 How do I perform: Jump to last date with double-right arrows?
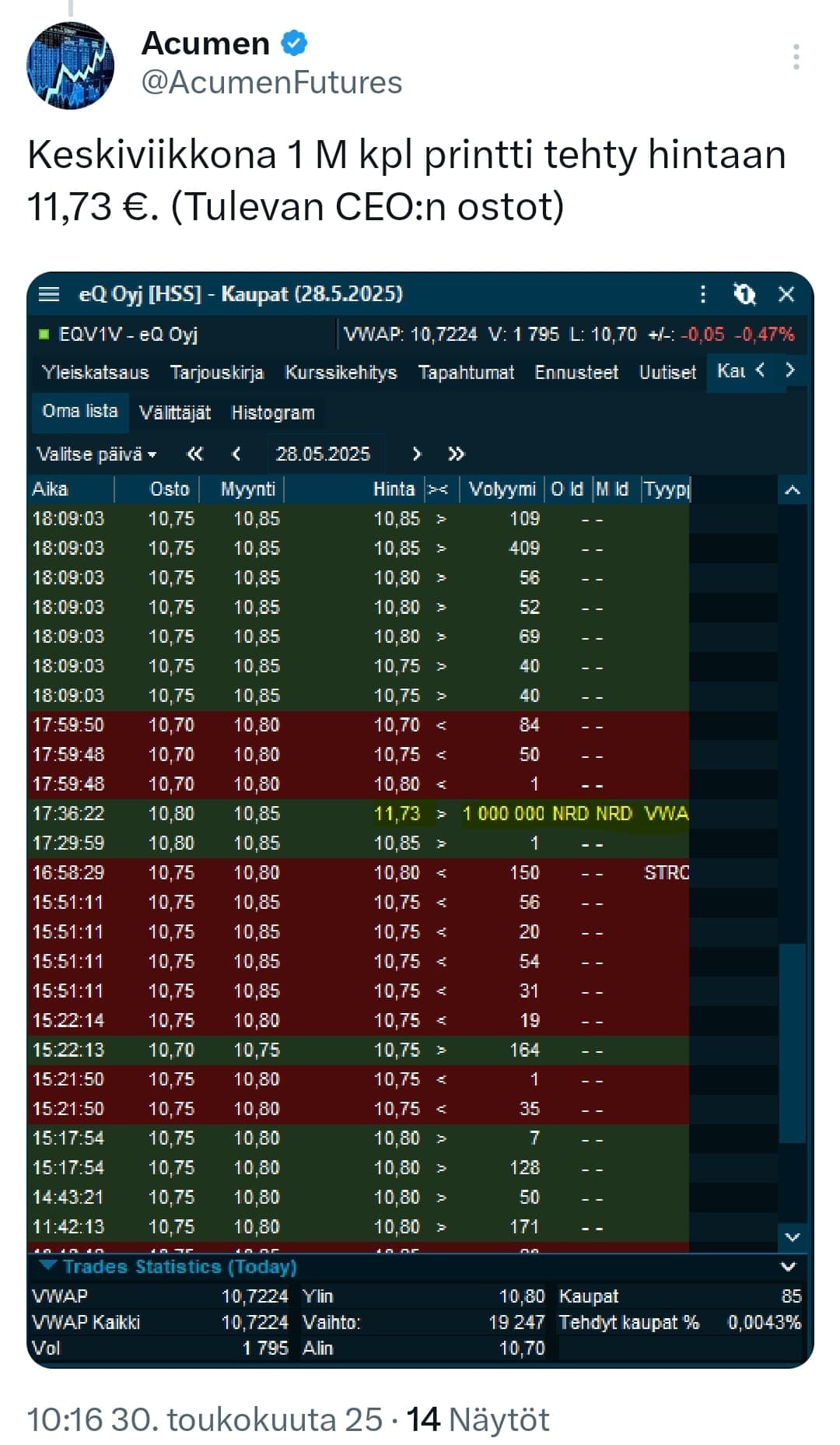coord(457,454)
